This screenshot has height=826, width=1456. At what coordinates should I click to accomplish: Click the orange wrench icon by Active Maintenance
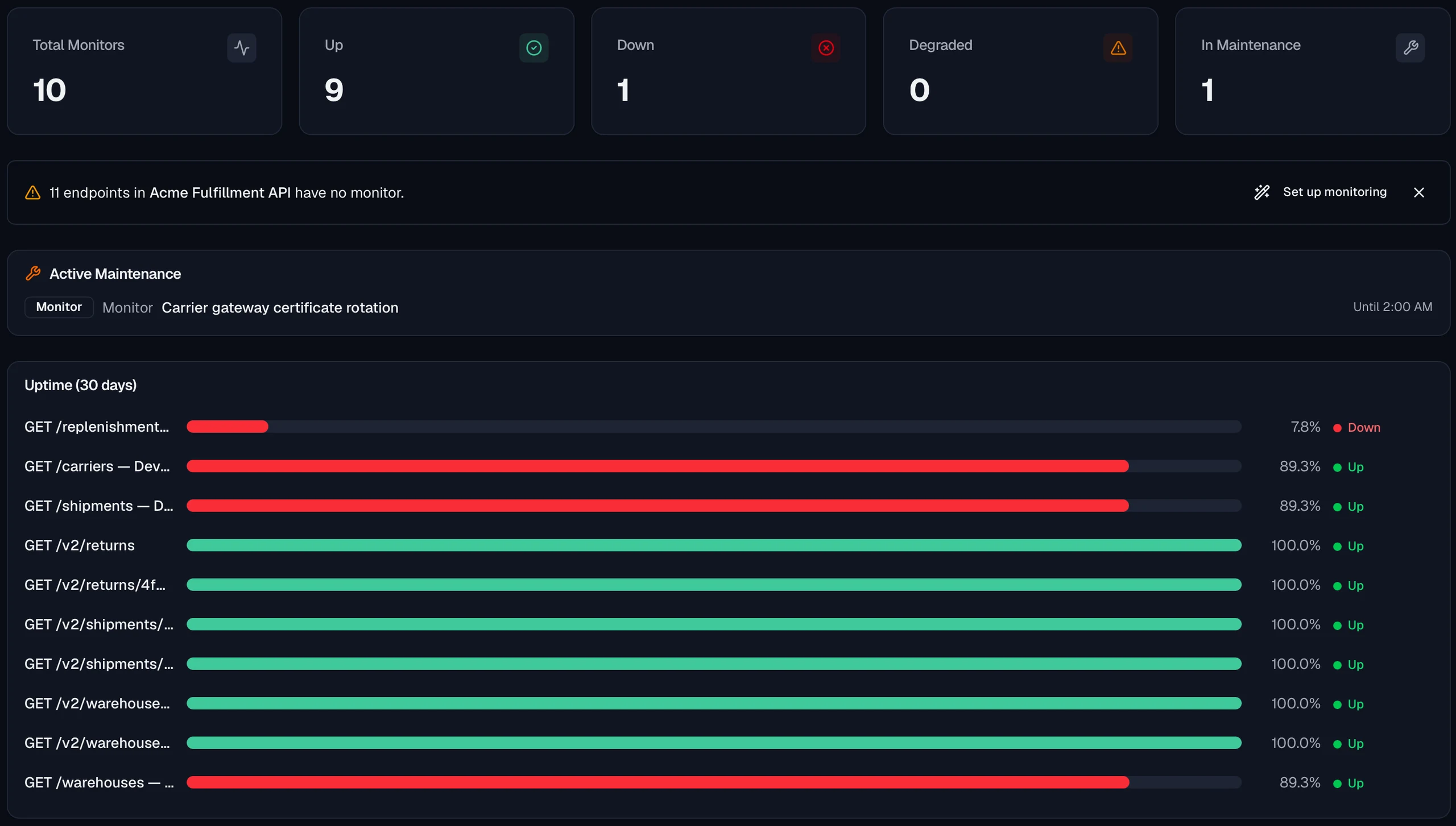(x=33, y=274)
